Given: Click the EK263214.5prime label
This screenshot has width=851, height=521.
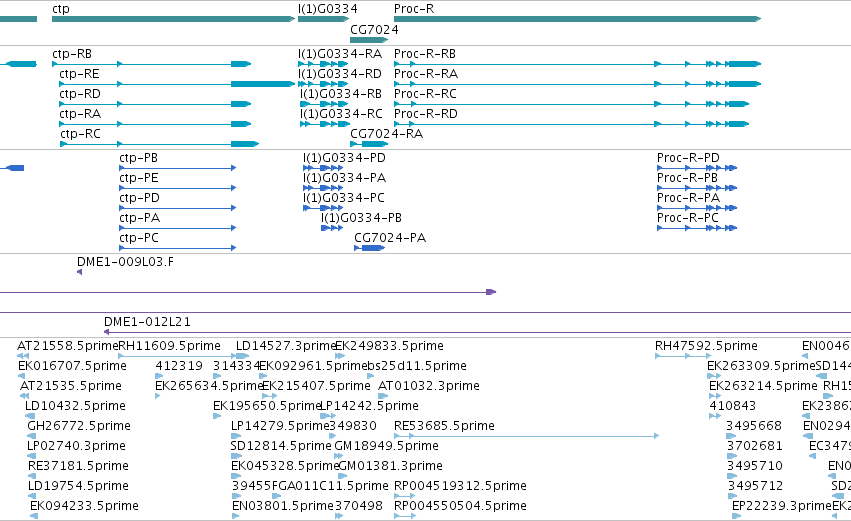Looking at the screenshot, I should (763, 386).
